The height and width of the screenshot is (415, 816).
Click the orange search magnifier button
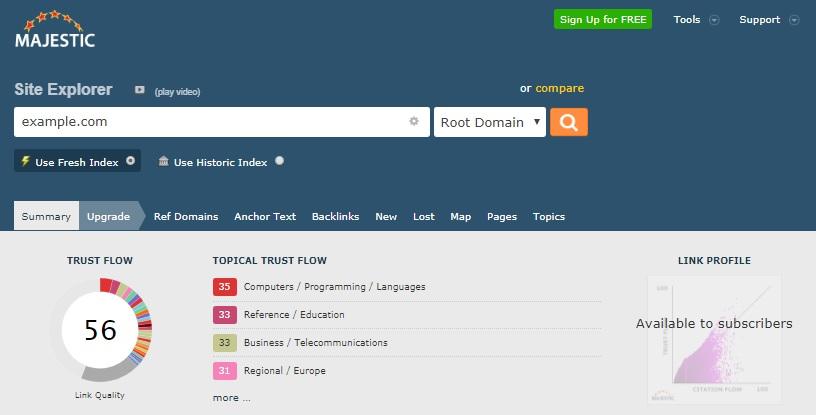click(x=569, y=122)
